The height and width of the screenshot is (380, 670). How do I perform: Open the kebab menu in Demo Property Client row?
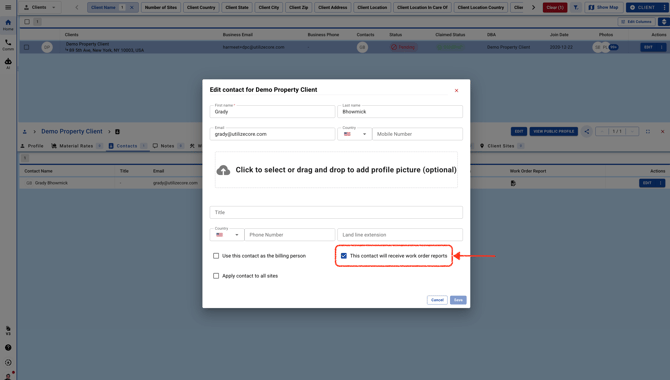[x=661, y=47]
